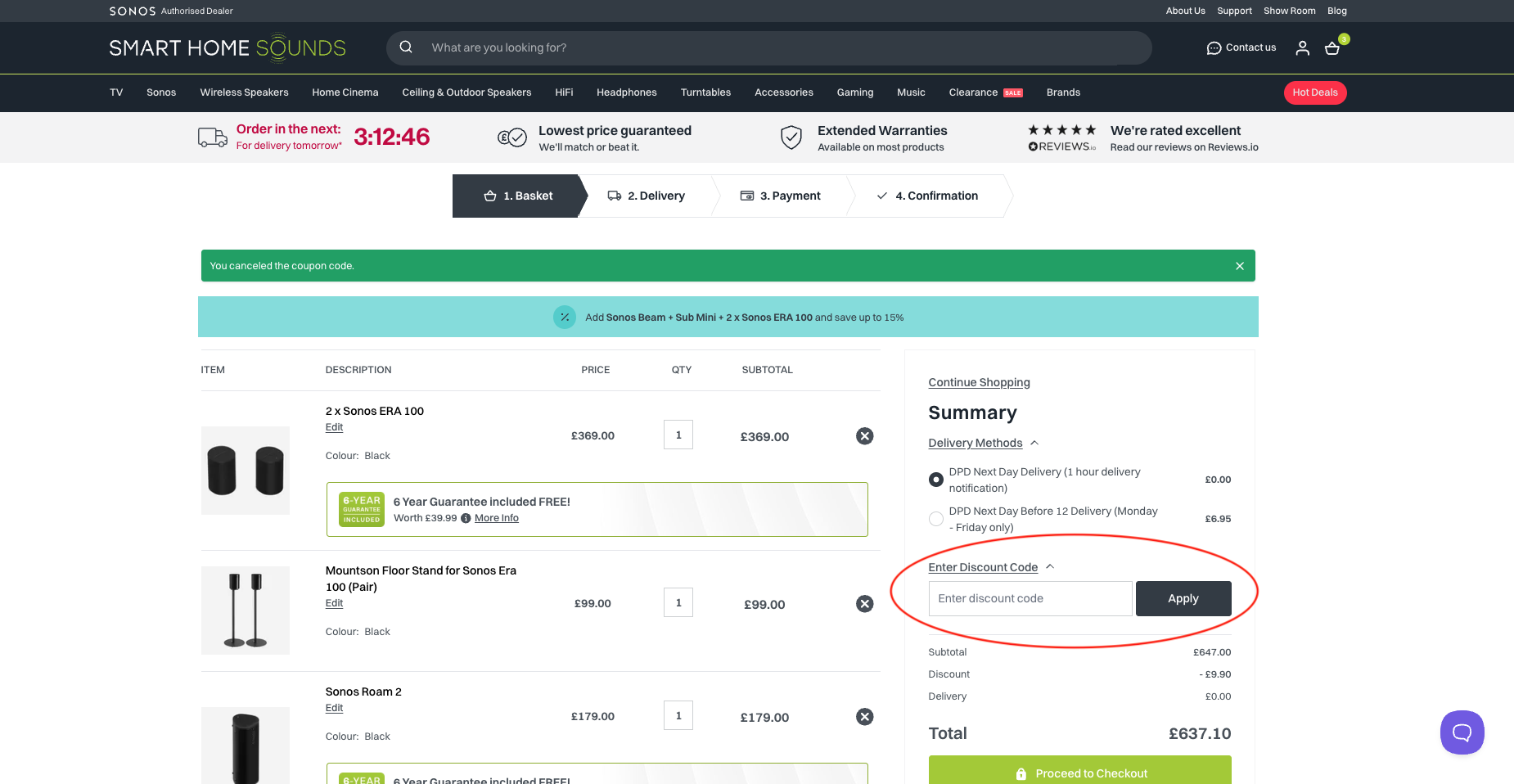Click the Hot Deals button

tap(1315, 92)
